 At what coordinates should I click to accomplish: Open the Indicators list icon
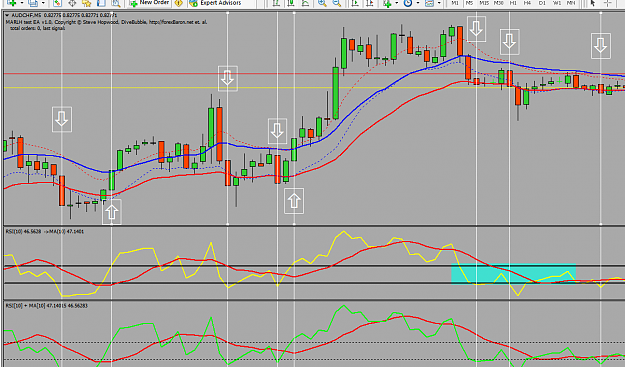387,3
